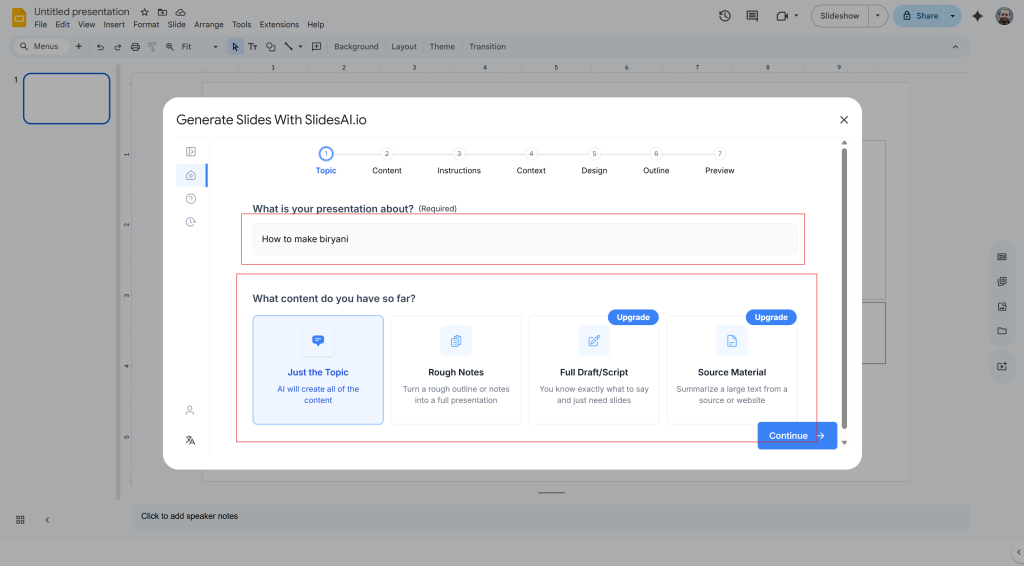Viewport: 1024px width, 566px height.
Task: Click the presentation topic input field
Action: (524, 239)
